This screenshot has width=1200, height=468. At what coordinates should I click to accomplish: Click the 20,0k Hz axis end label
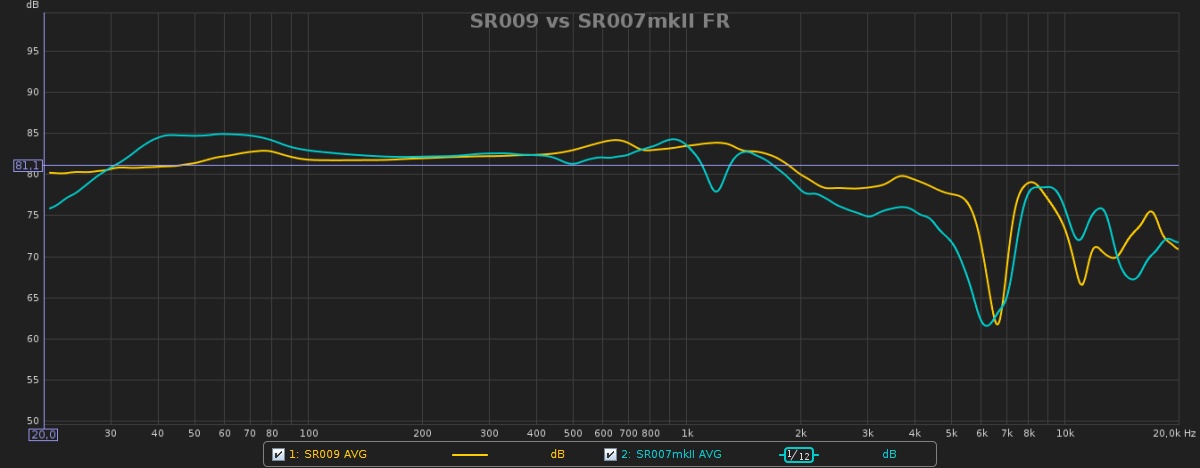[1173, 434]
